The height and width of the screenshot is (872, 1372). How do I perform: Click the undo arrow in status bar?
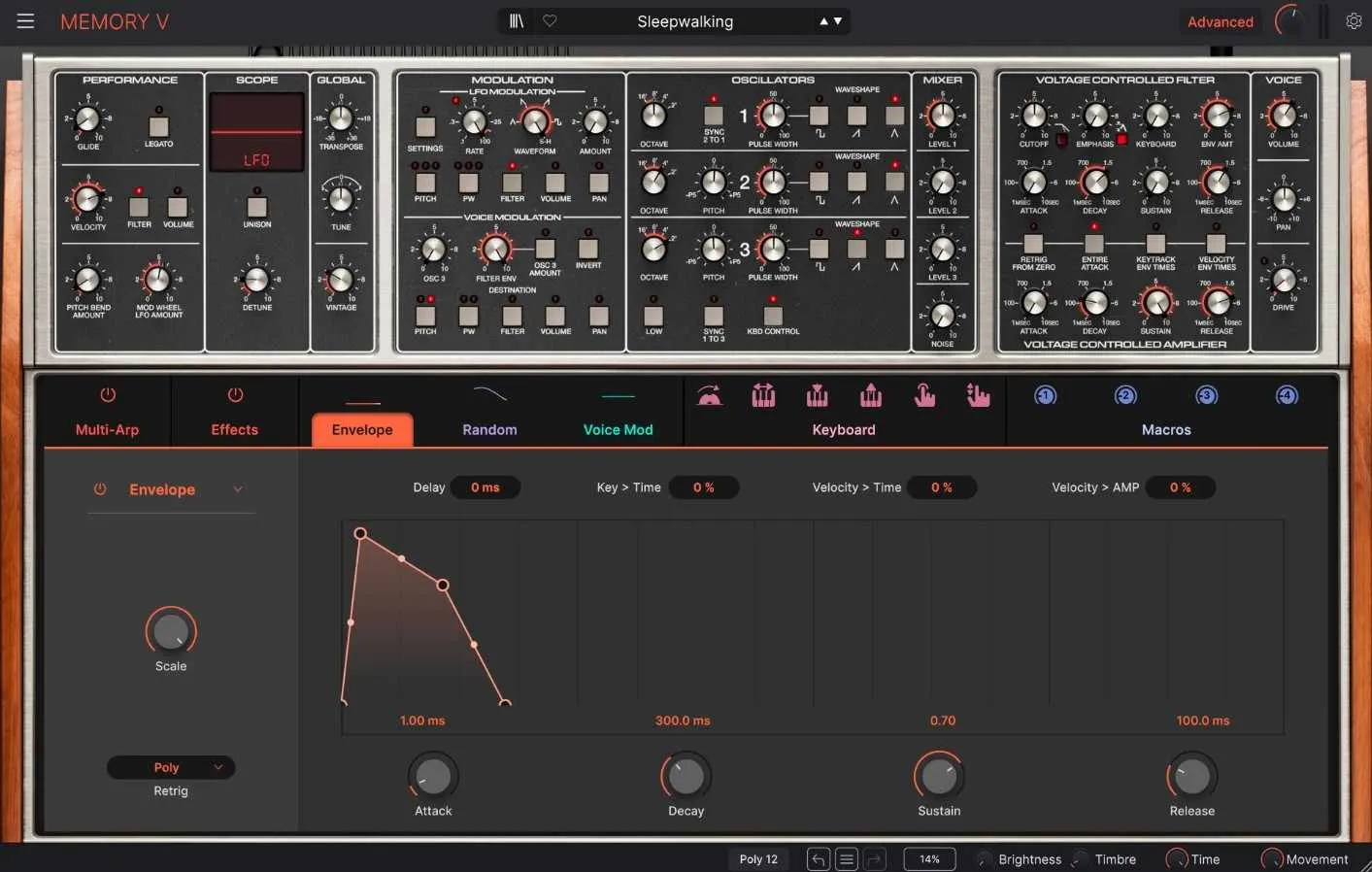(819, 859)
